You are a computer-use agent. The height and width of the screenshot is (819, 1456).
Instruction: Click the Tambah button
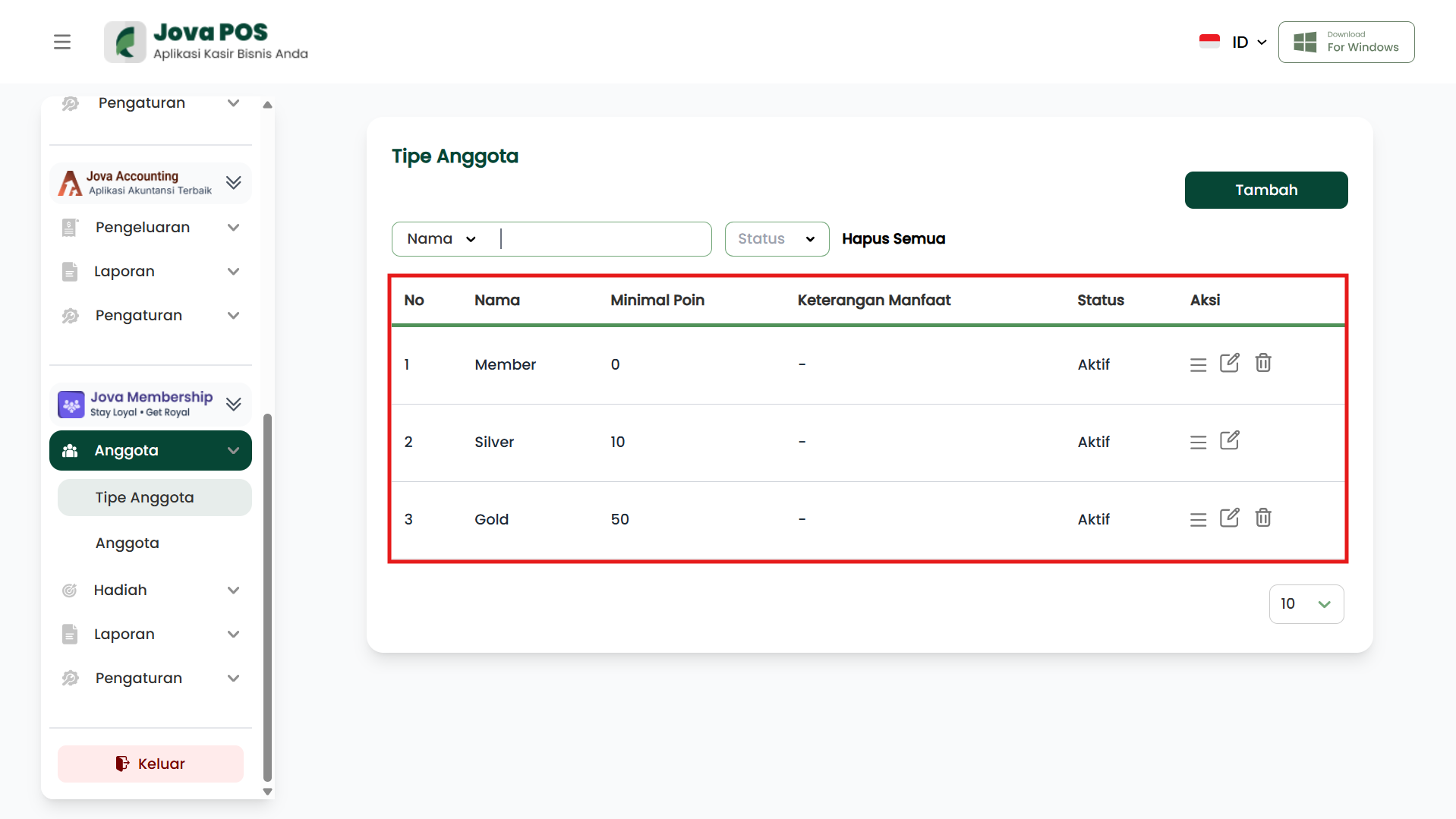tap(1265, 190)
